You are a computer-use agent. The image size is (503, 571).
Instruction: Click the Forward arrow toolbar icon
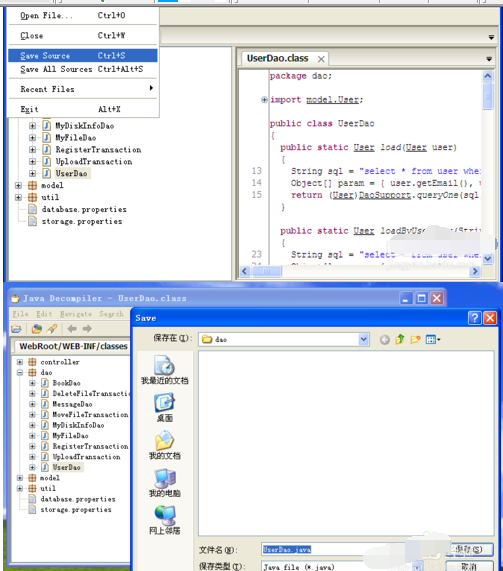[x=87, y=329]
